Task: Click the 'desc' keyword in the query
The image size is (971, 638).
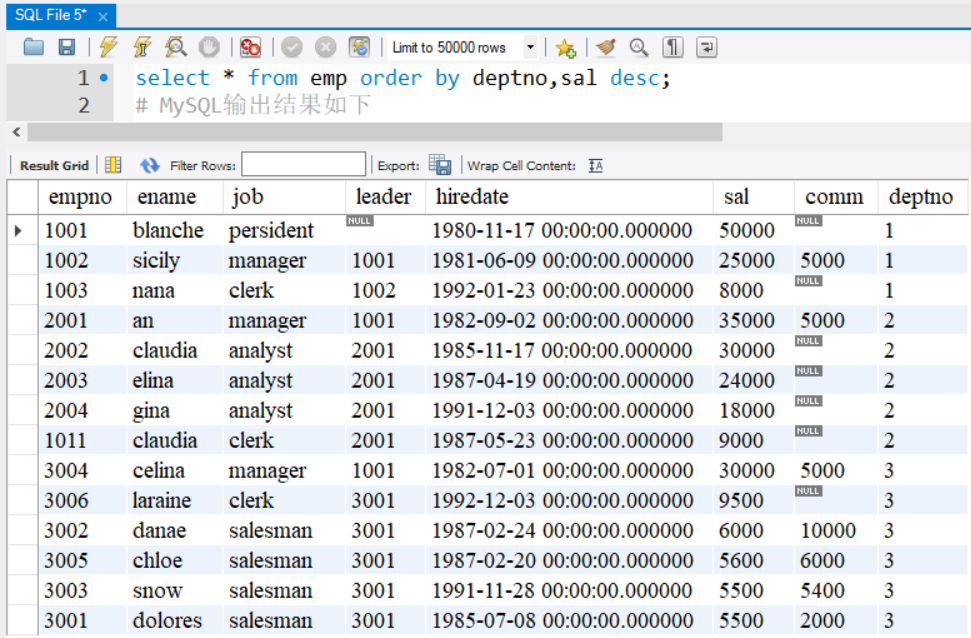Action: [634, 78]
